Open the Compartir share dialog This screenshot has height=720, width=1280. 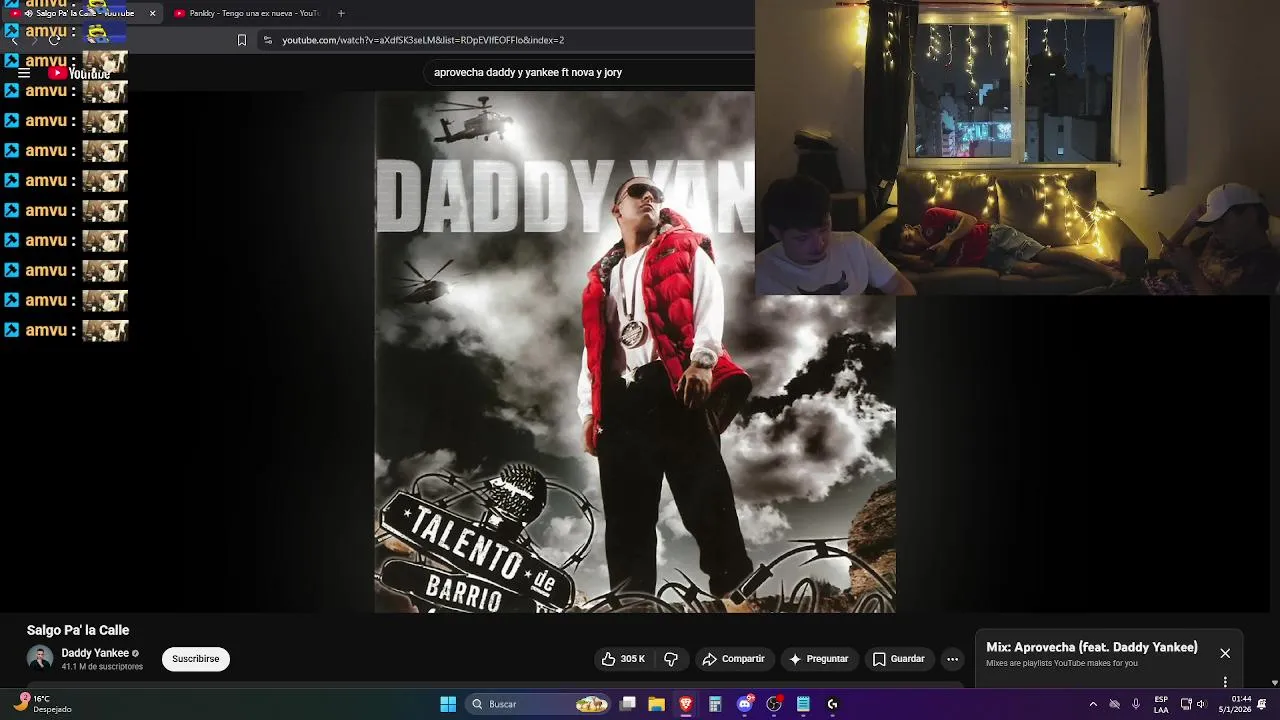pos(733,659)
